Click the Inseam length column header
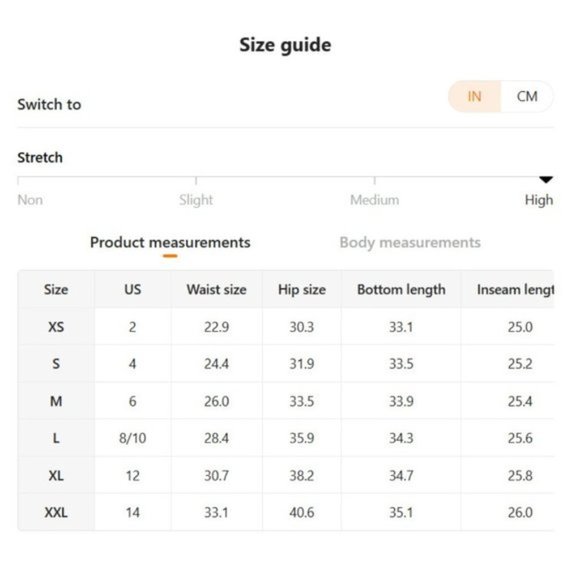 (x=515, y=290)
